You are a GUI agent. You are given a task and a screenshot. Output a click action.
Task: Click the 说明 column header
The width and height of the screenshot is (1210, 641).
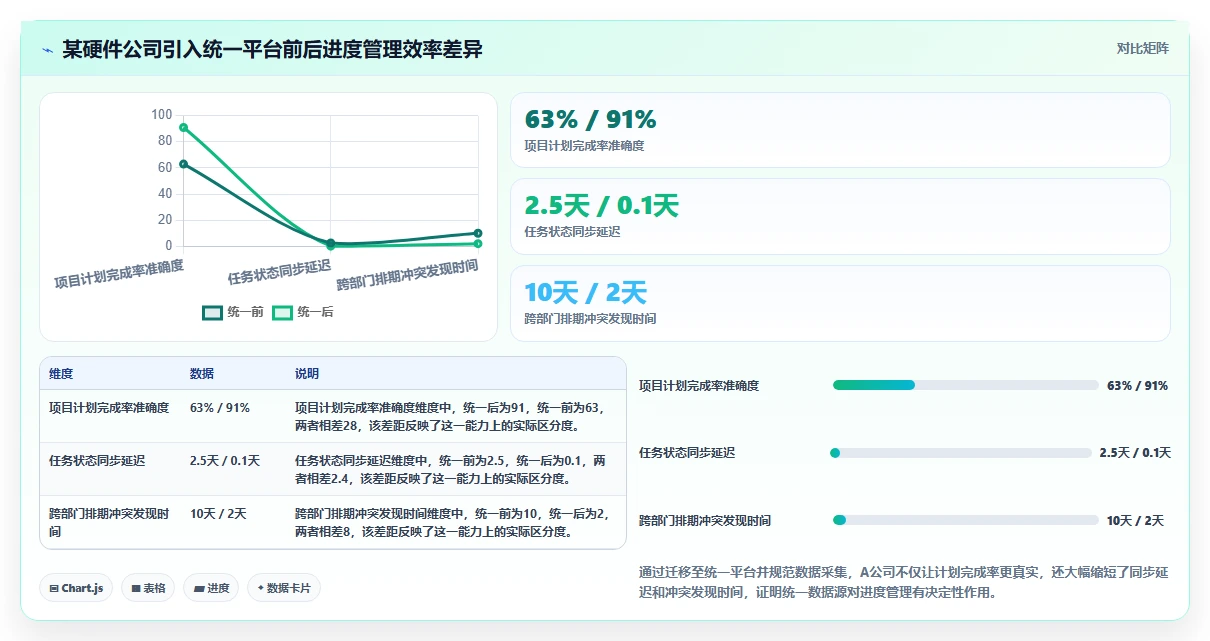(307, 373)
